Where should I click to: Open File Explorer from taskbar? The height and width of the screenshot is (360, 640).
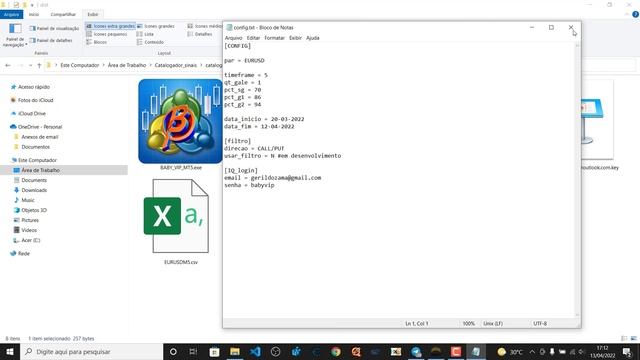pos(235,351)
